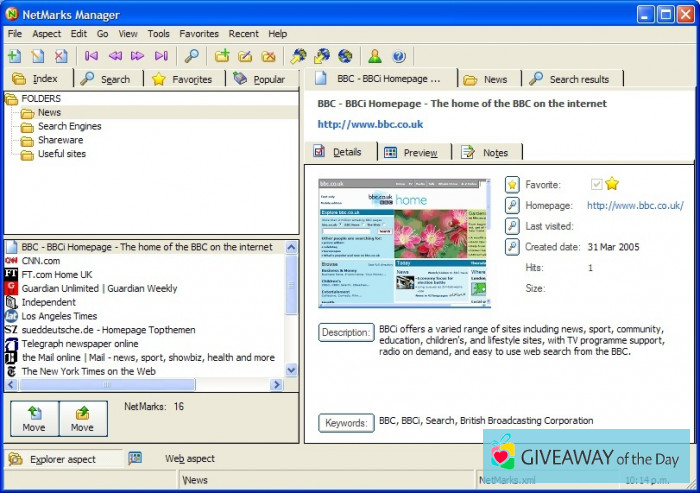The image size is (700, 493).
Task: Open the Search Engines folder
Action: tap(69, 127)
